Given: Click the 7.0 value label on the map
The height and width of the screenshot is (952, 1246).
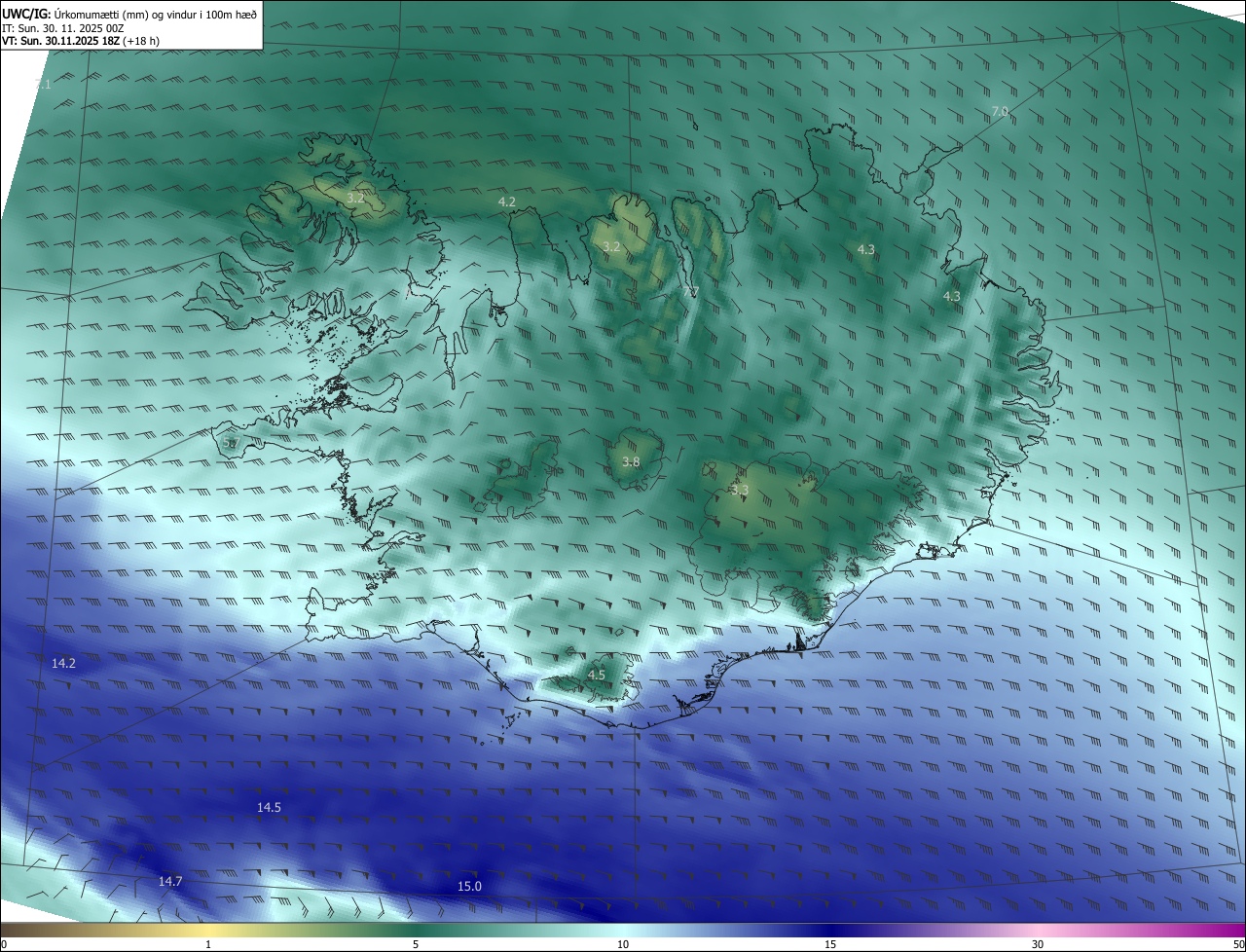Looking at the screenshot, I should (1000, 112).
